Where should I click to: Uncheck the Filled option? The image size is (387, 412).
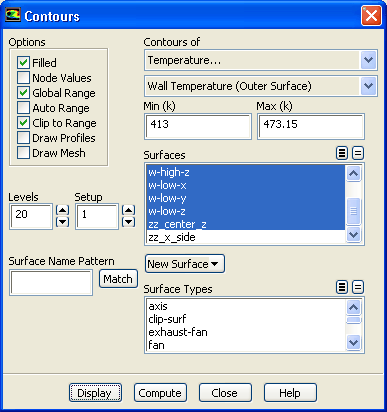tap(23, 62)
